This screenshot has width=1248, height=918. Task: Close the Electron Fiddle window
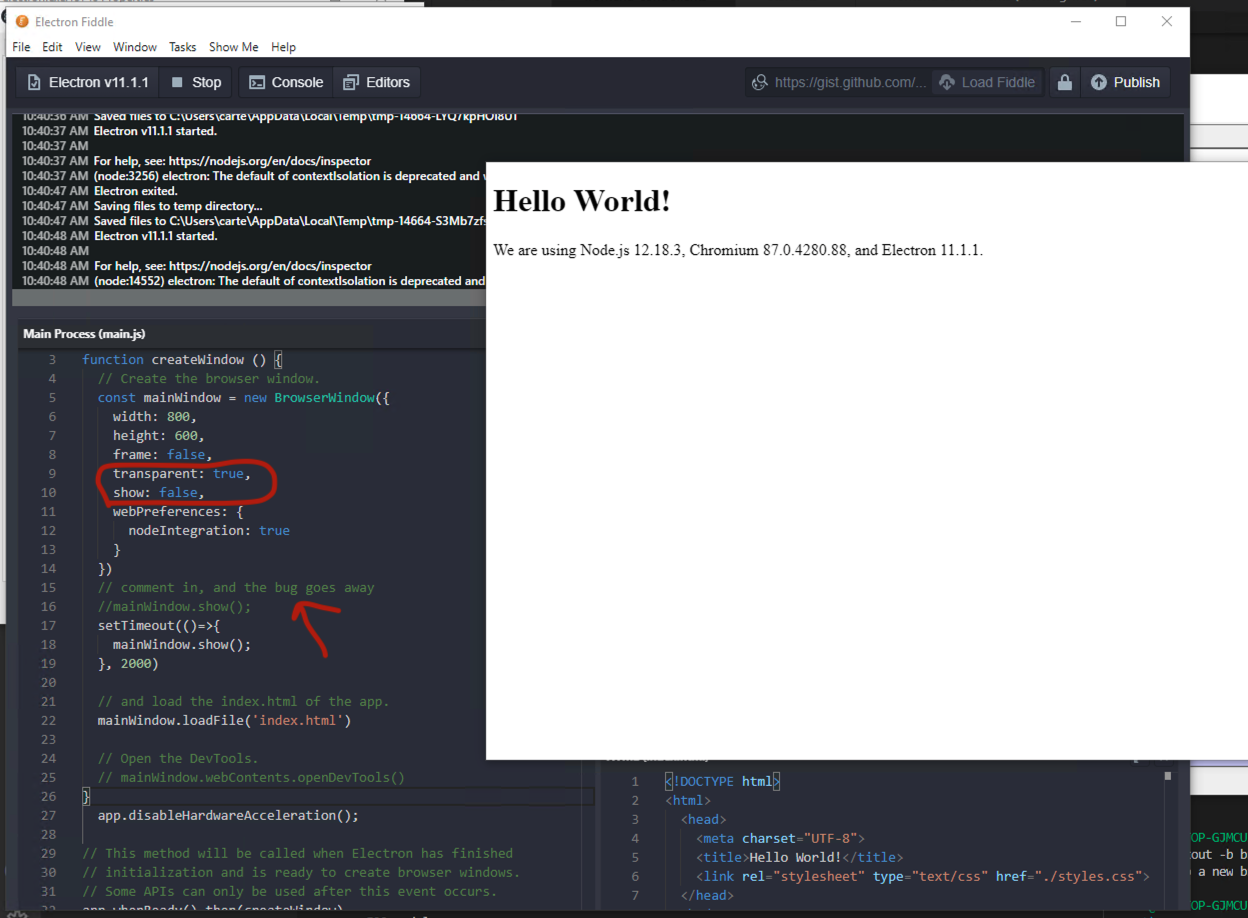1166,21
